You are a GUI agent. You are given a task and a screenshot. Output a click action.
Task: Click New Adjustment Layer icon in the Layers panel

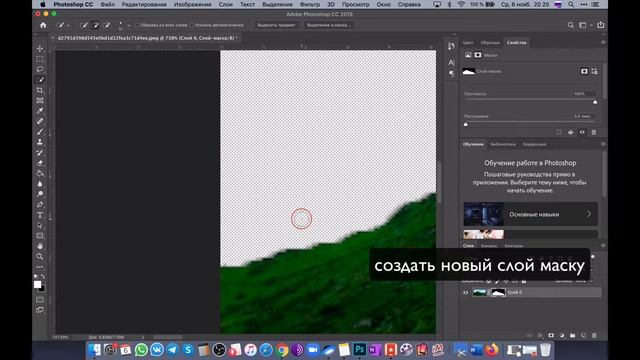[x=562, y=336]
